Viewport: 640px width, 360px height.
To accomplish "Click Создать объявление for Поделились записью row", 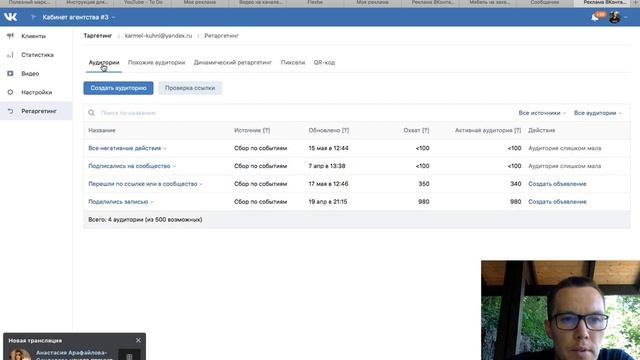I will click(557, 202).
